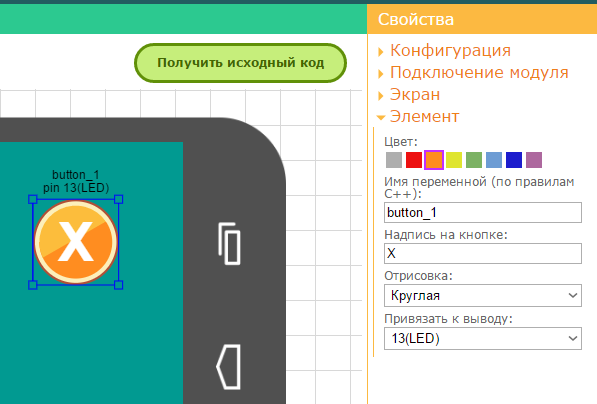Click the top-right resize handle of button_1
597x404 pixels.
click(x=118, y=199)
